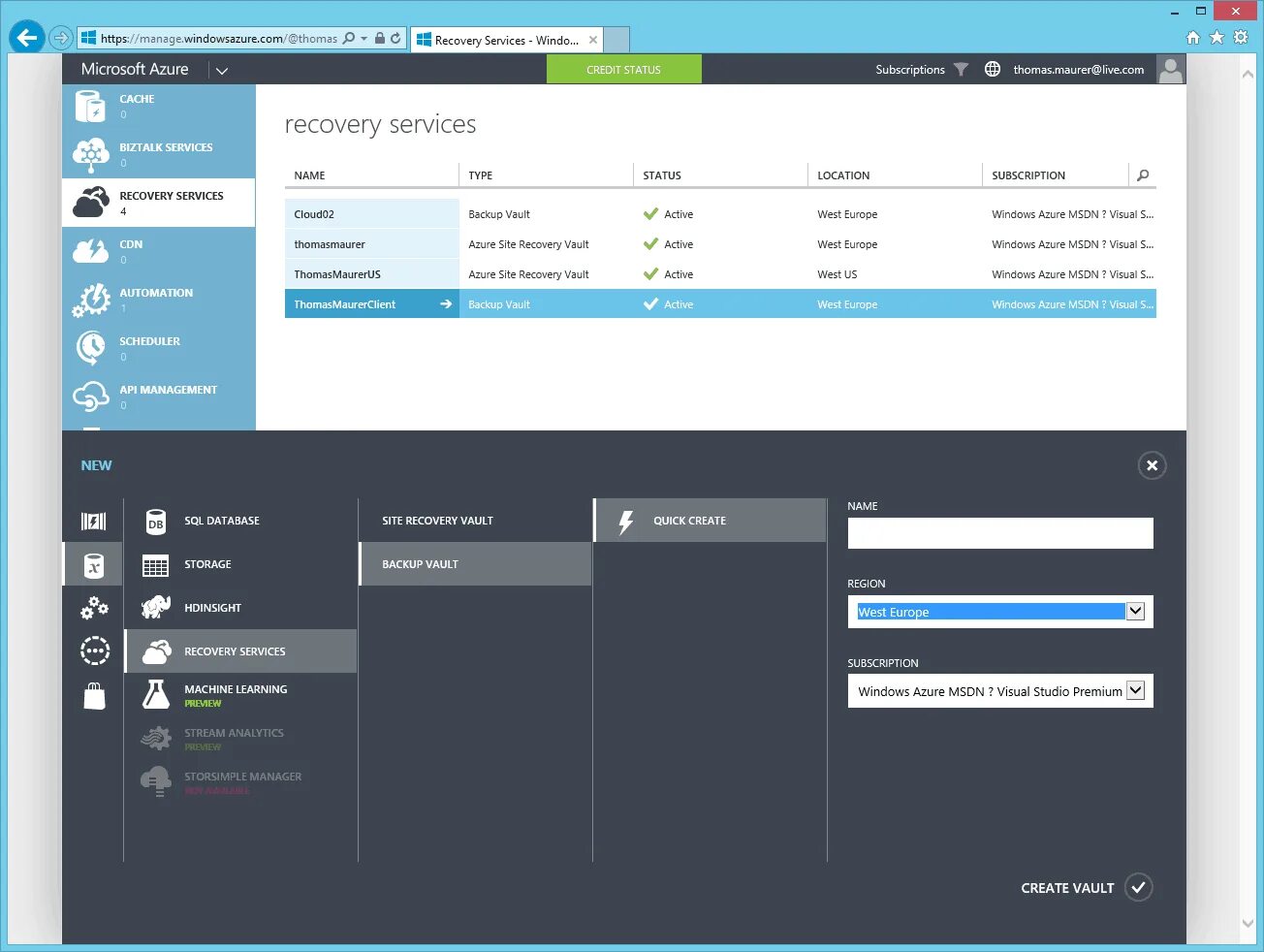1264x952 pixels.
Task: Open the Automation gear icon
Action: tap(90, 300)
